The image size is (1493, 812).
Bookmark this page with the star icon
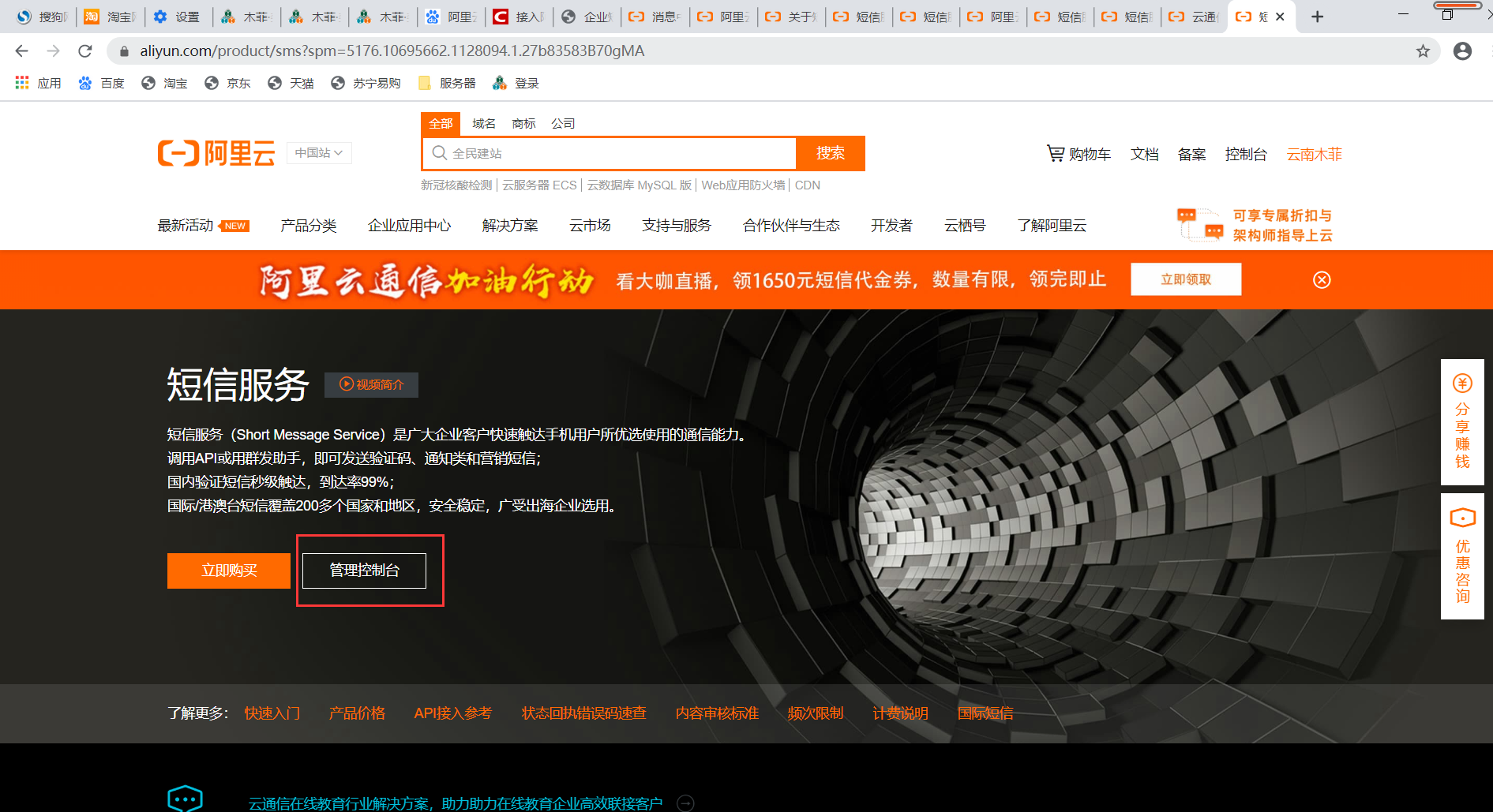coord(1423,51)
